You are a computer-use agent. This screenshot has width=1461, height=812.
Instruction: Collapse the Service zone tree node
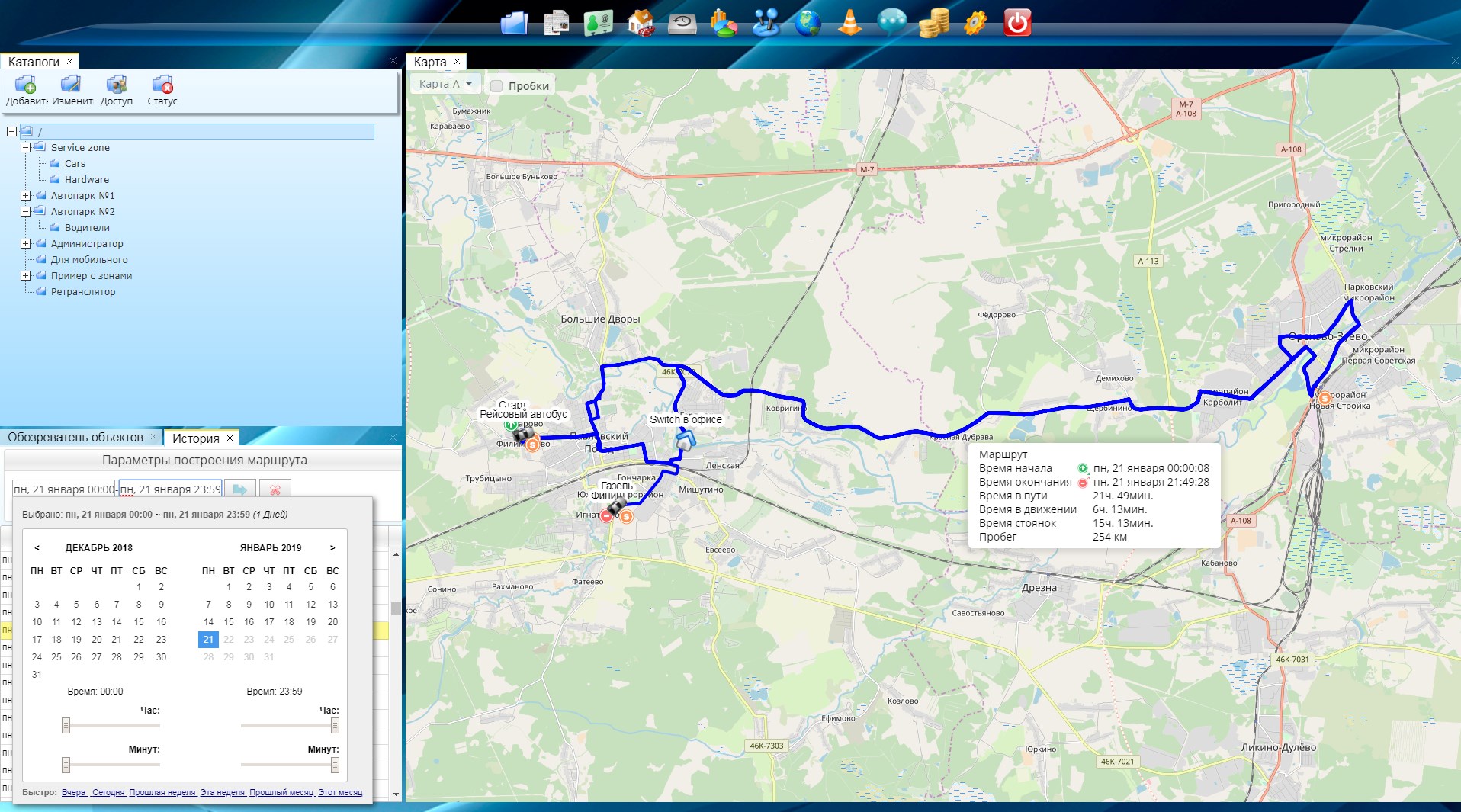[25, 148]
